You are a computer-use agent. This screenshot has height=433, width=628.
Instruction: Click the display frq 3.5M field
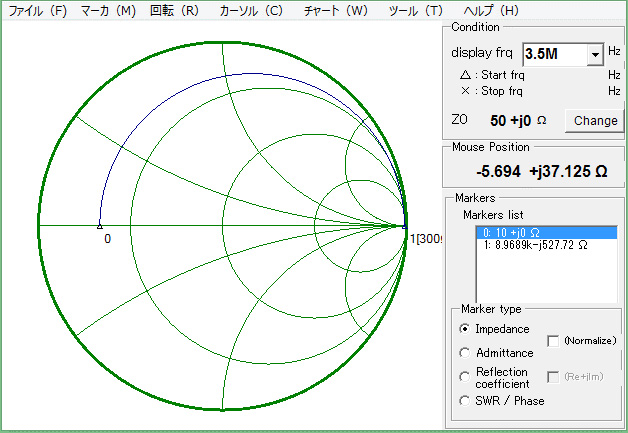(x=555, y=54)
